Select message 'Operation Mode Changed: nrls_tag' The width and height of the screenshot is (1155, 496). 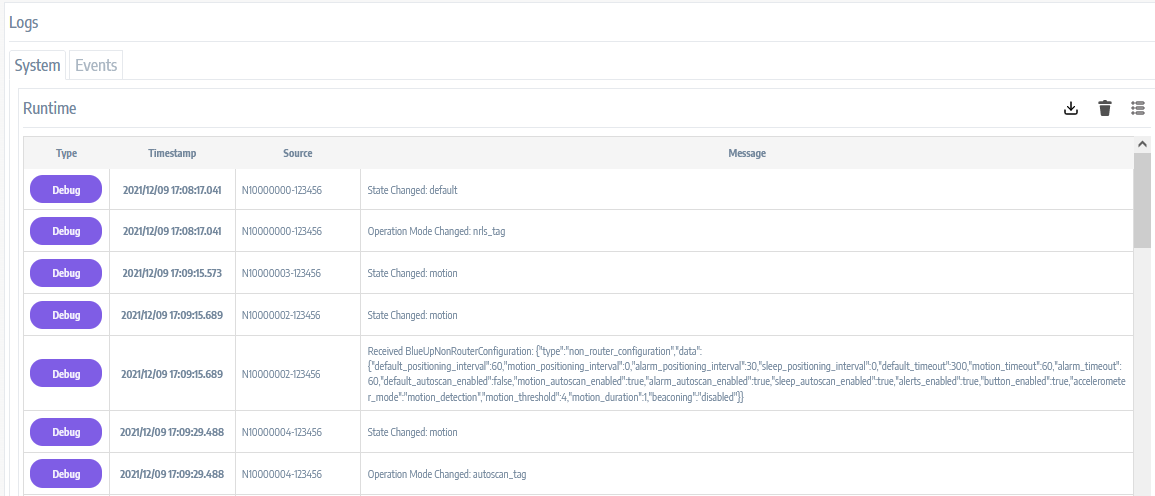click(436, 231)
